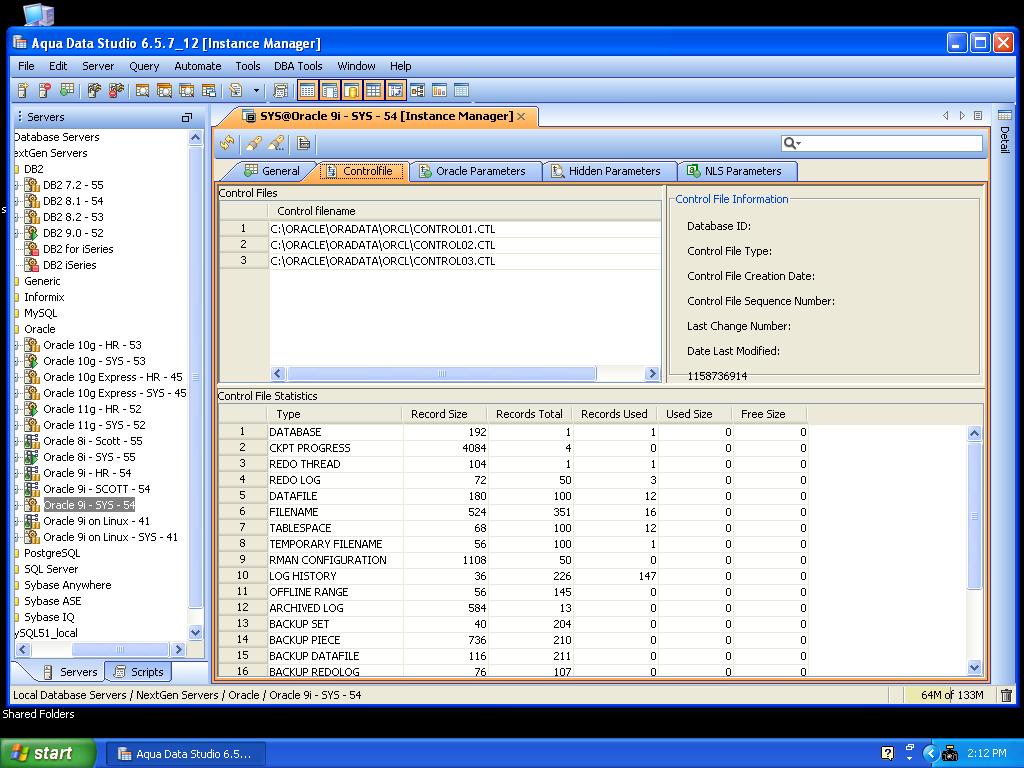Sort by the Records Used column header

615,414
